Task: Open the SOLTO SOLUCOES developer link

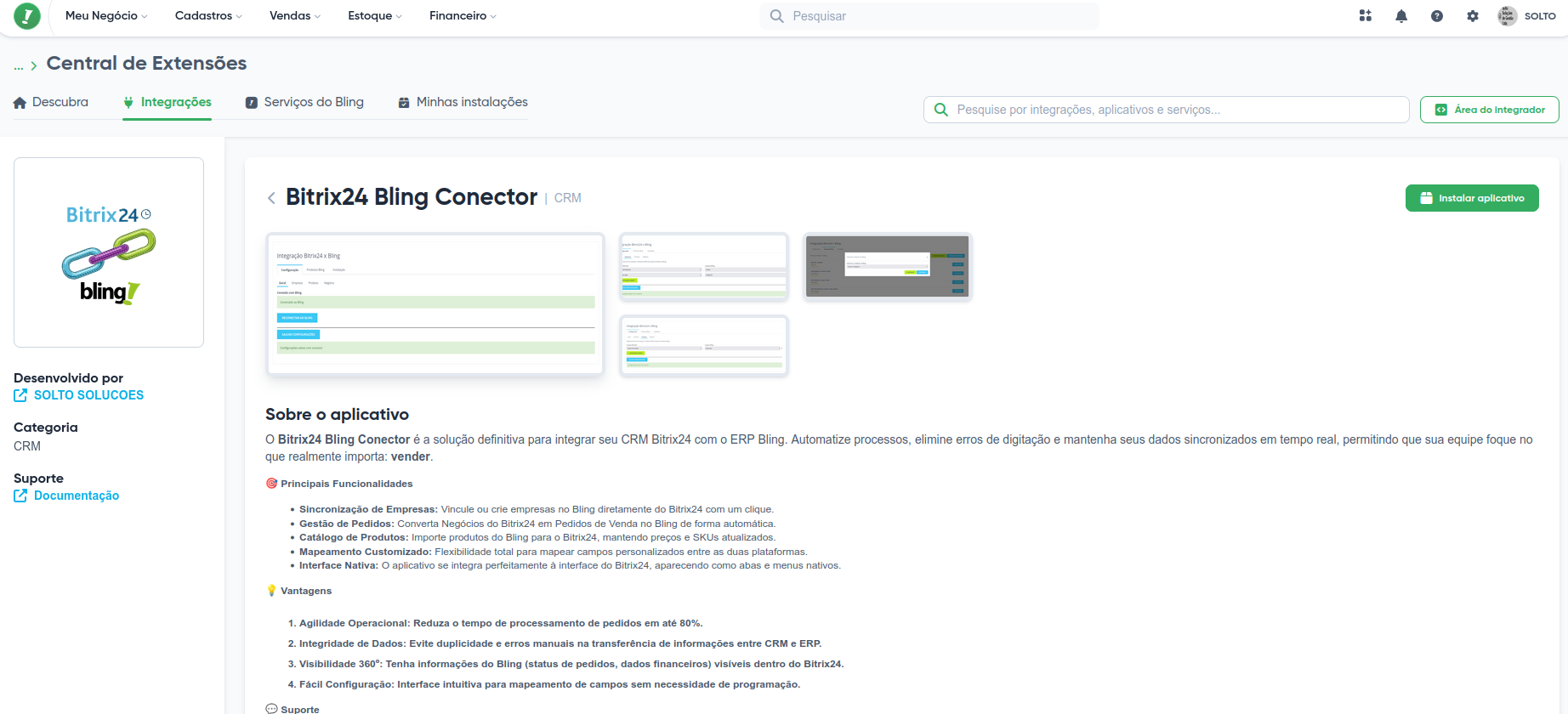Action: click(88, 395)
